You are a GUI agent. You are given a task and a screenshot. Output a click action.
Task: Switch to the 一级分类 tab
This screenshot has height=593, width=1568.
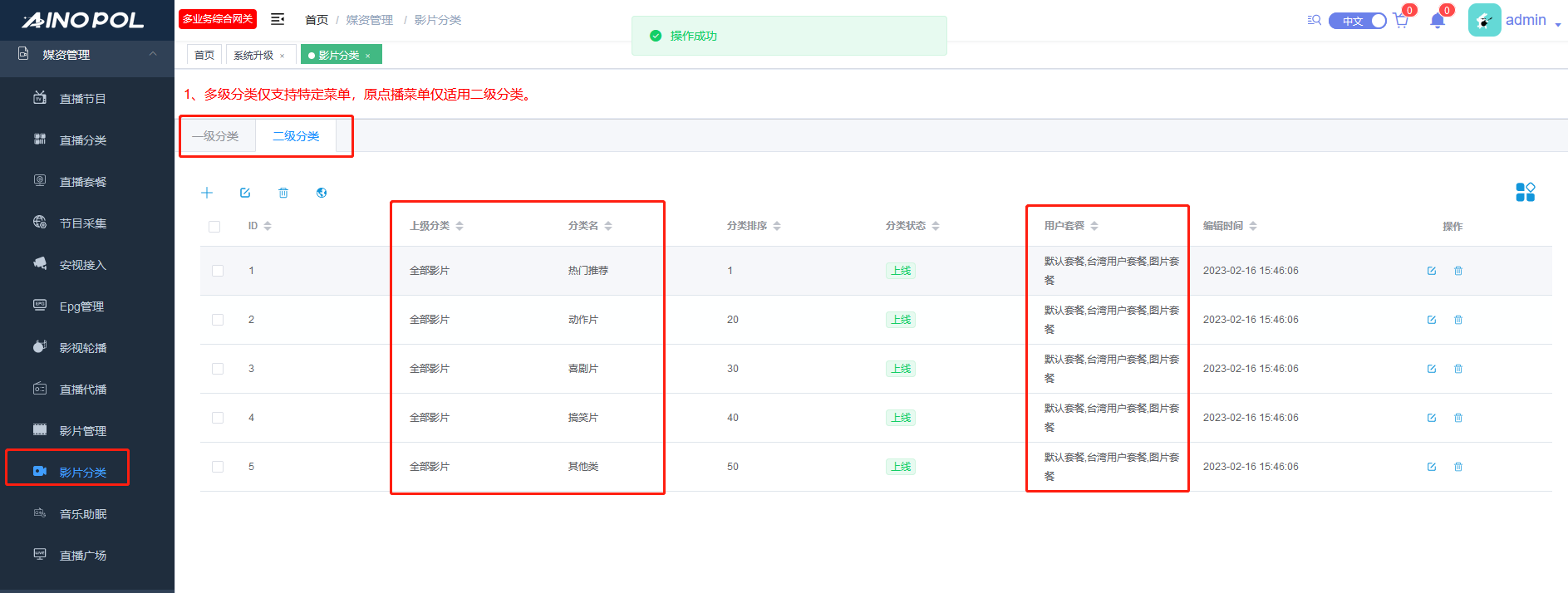click(216, 136)
